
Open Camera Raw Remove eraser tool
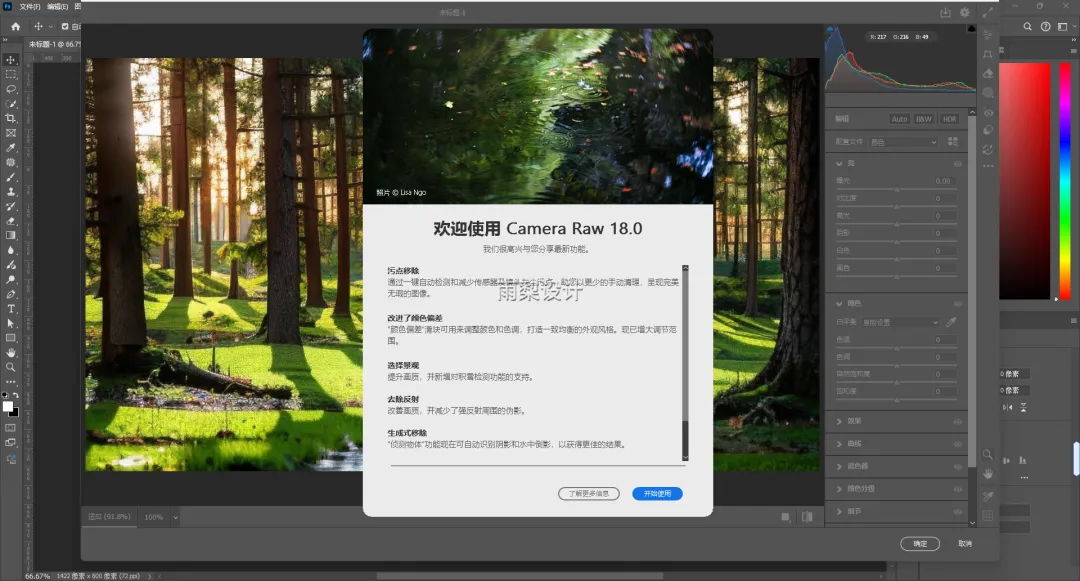(988, 73)
